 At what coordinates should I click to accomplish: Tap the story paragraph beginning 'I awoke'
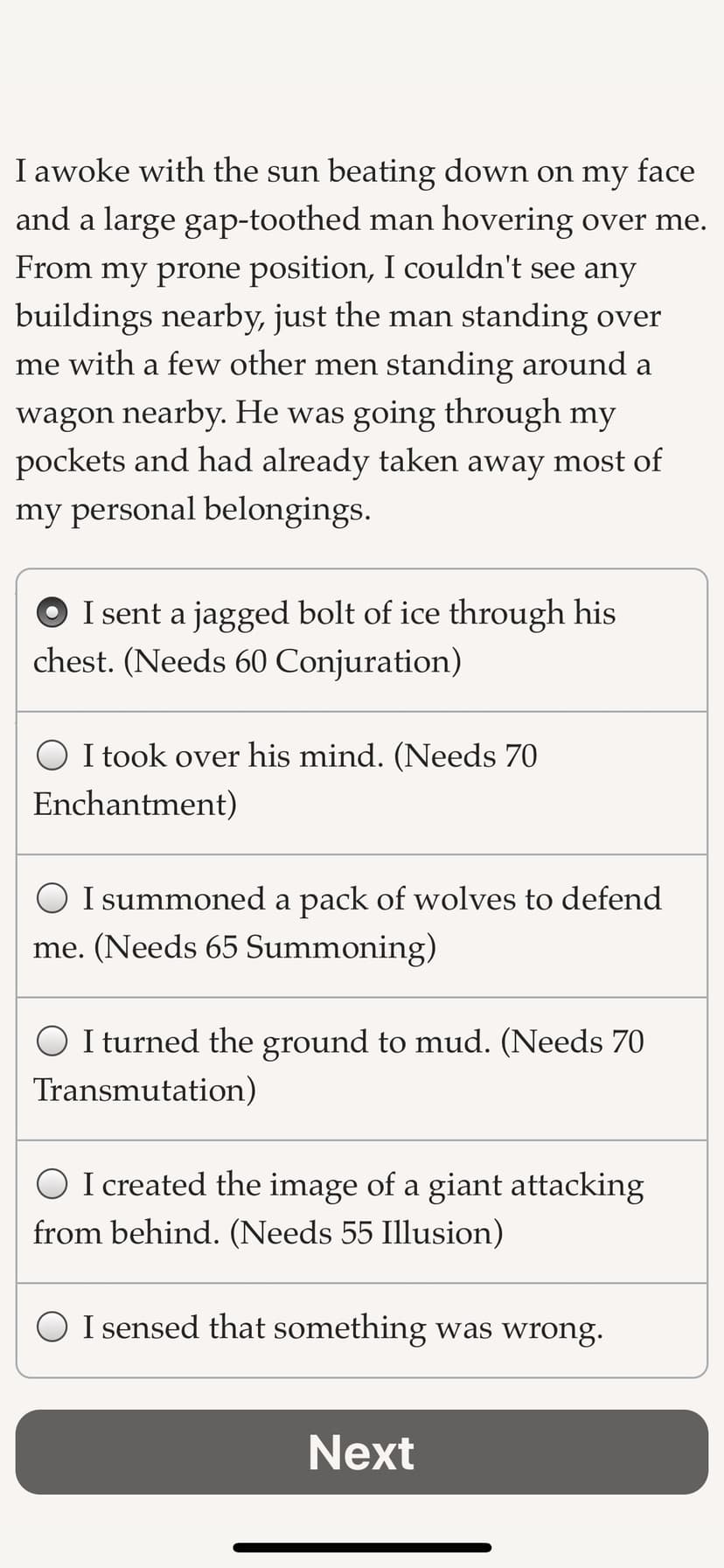[x=360, y=339]
